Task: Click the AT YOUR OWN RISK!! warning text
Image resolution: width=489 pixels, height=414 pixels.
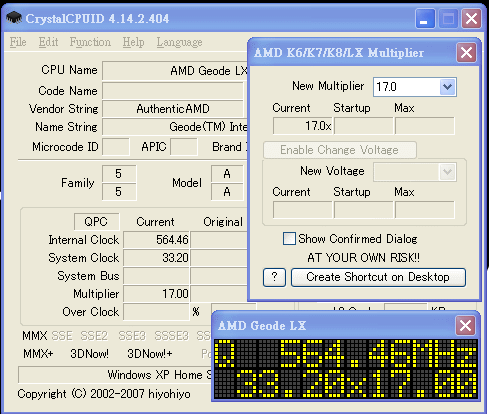Action: (x=364, y=258)
